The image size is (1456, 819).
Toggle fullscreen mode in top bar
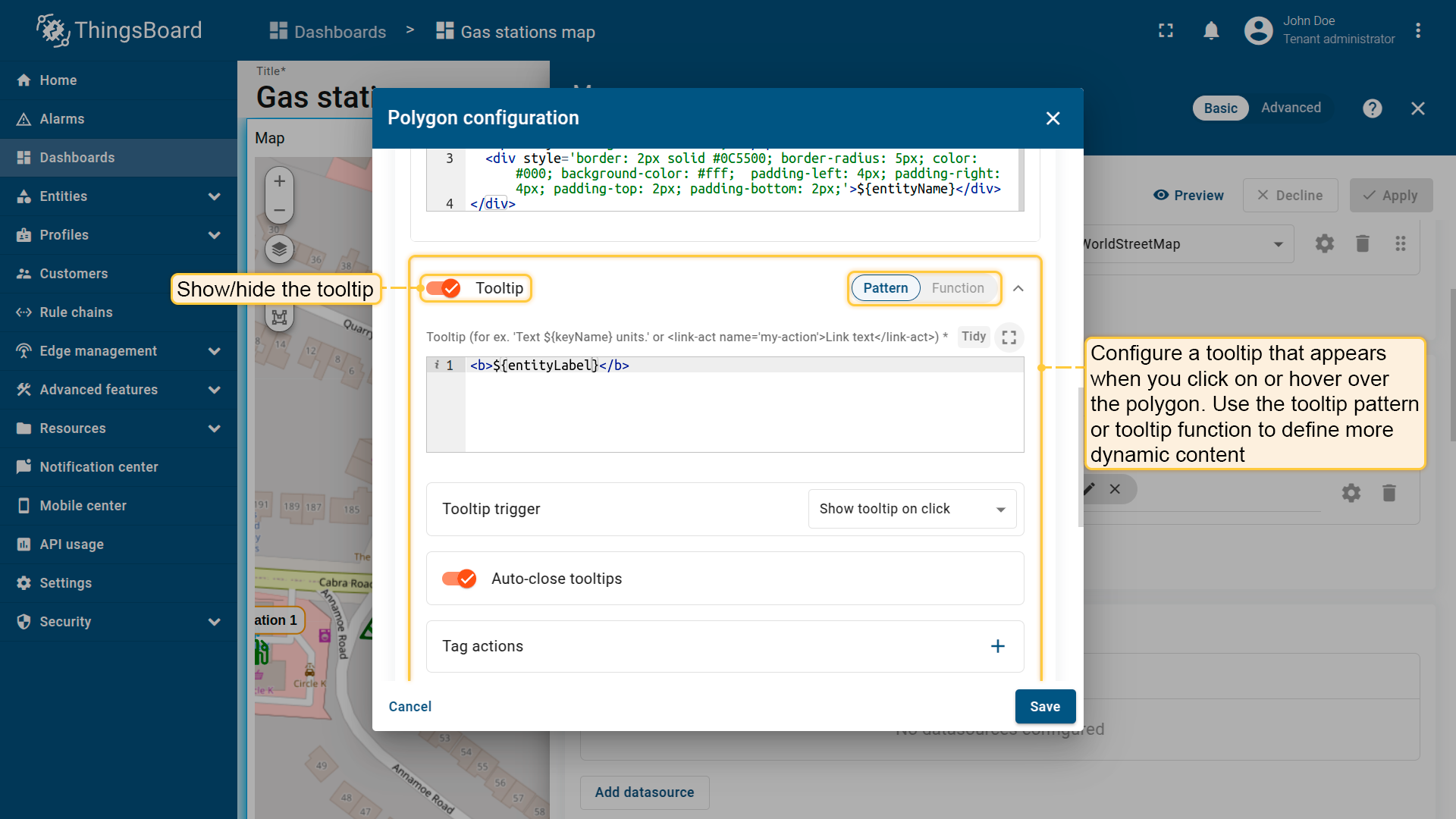(1166, 31)
